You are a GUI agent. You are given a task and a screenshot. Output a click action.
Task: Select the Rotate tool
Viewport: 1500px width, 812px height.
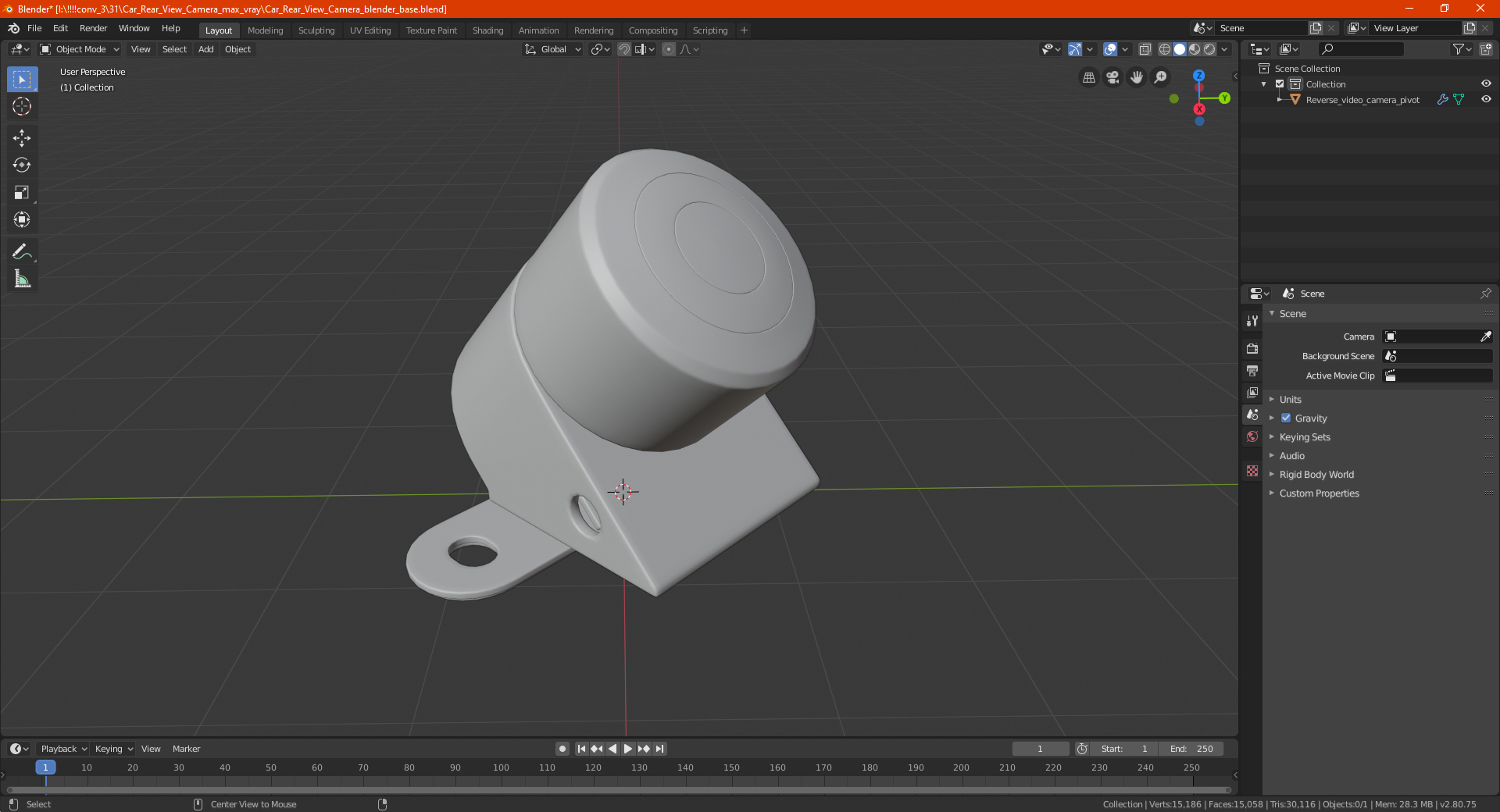coord(22,166)
